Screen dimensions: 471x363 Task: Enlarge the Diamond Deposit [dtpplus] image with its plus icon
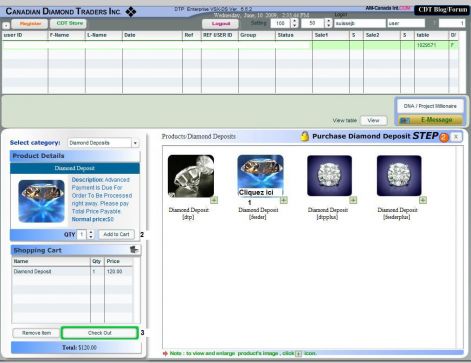[353, 200]
